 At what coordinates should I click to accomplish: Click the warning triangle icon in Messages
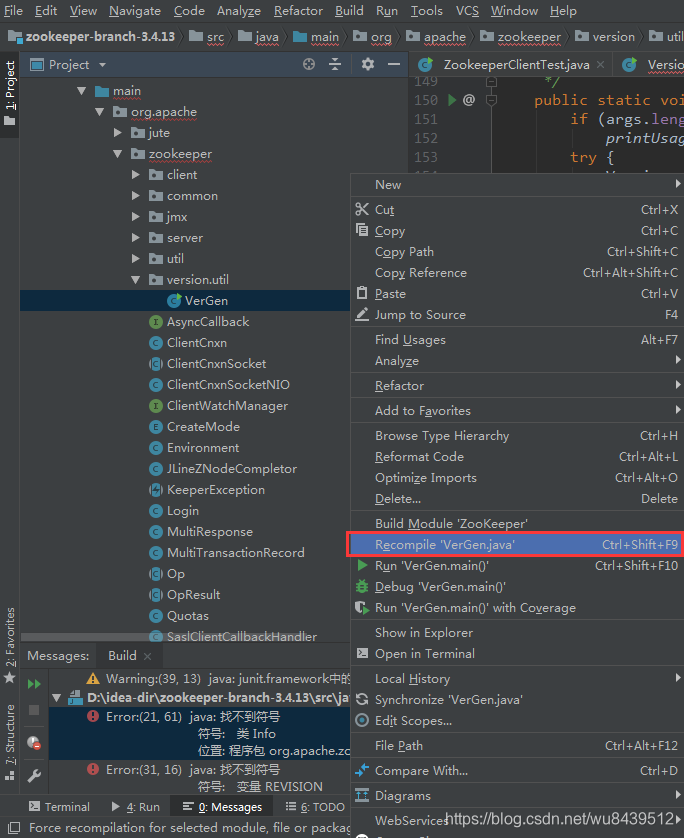tap(93, 679)
